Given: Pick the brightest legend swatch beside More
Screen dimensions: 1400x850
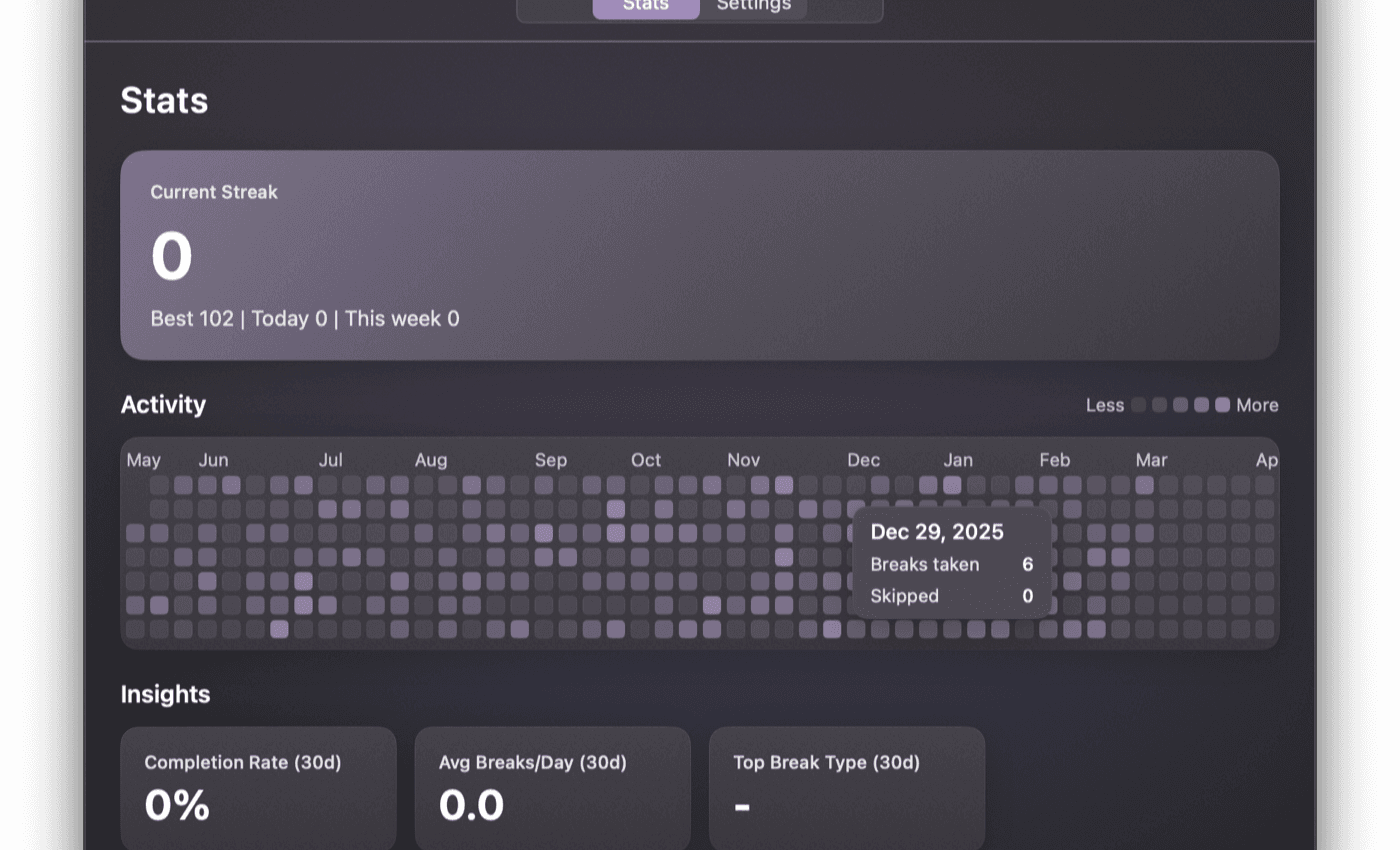Looking at the screenshot, I should pos(1222,405).
